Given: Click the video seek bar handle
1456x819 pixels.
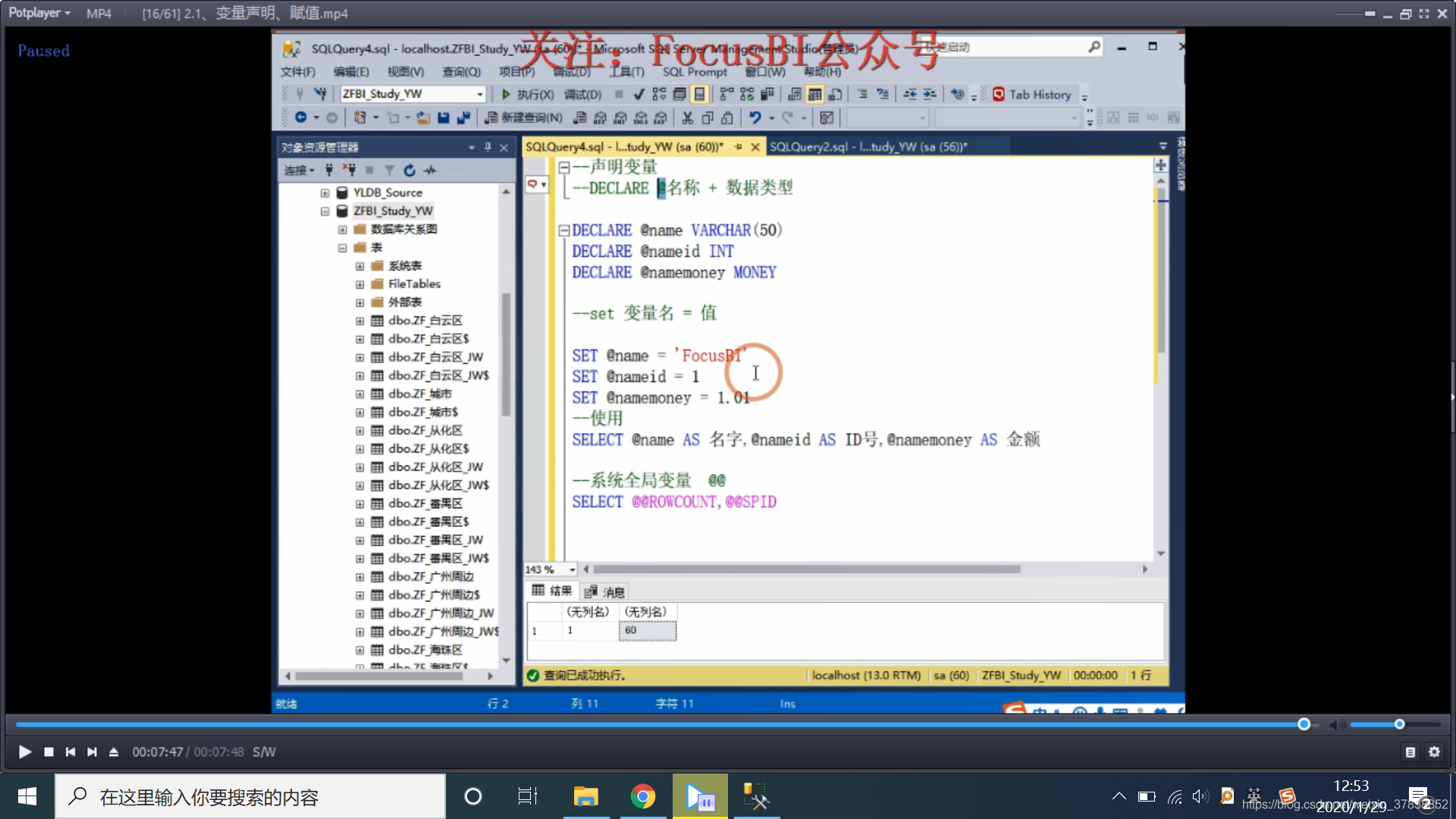Looking at the screenshot, I should pos(1304,724).
